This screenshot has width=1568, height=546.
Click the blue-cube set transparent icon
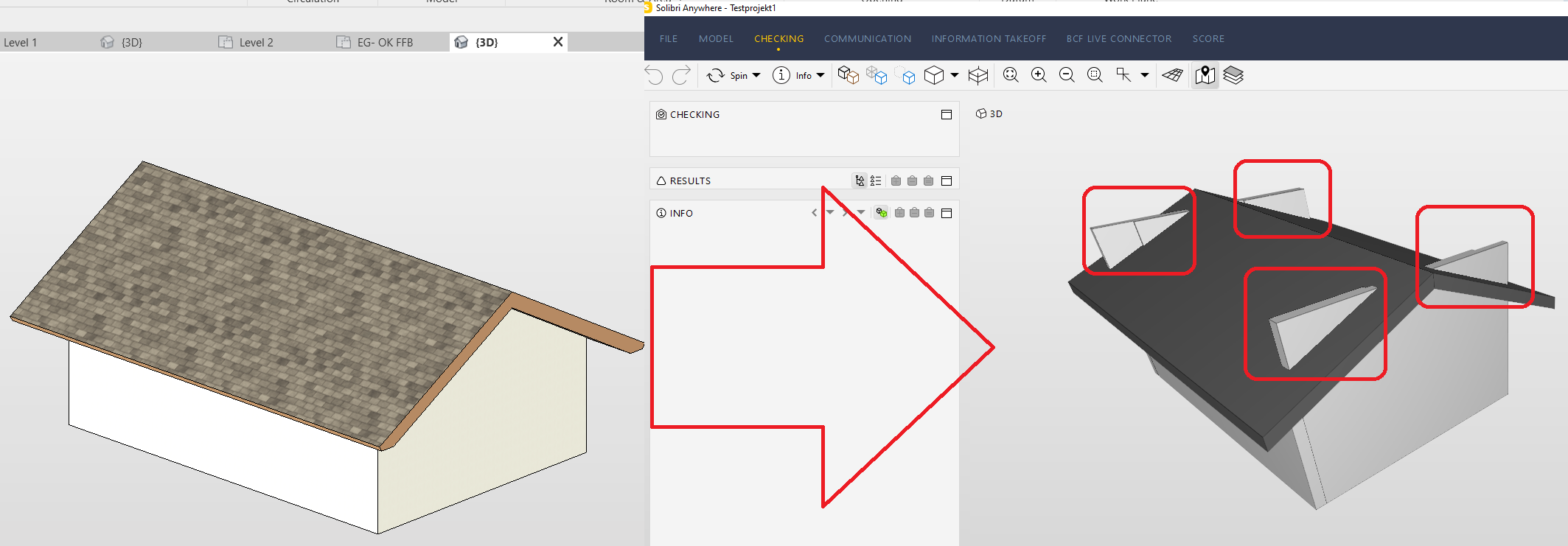(877, 75)
